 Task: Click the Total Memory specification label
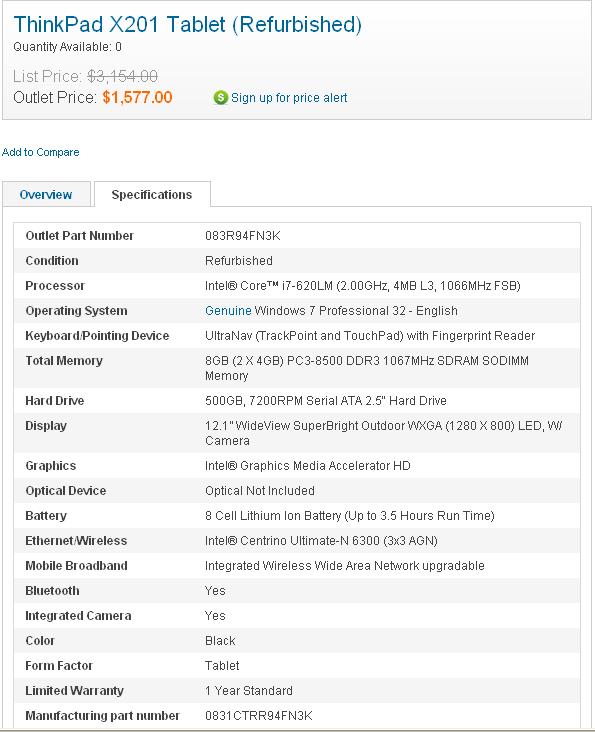64,361
